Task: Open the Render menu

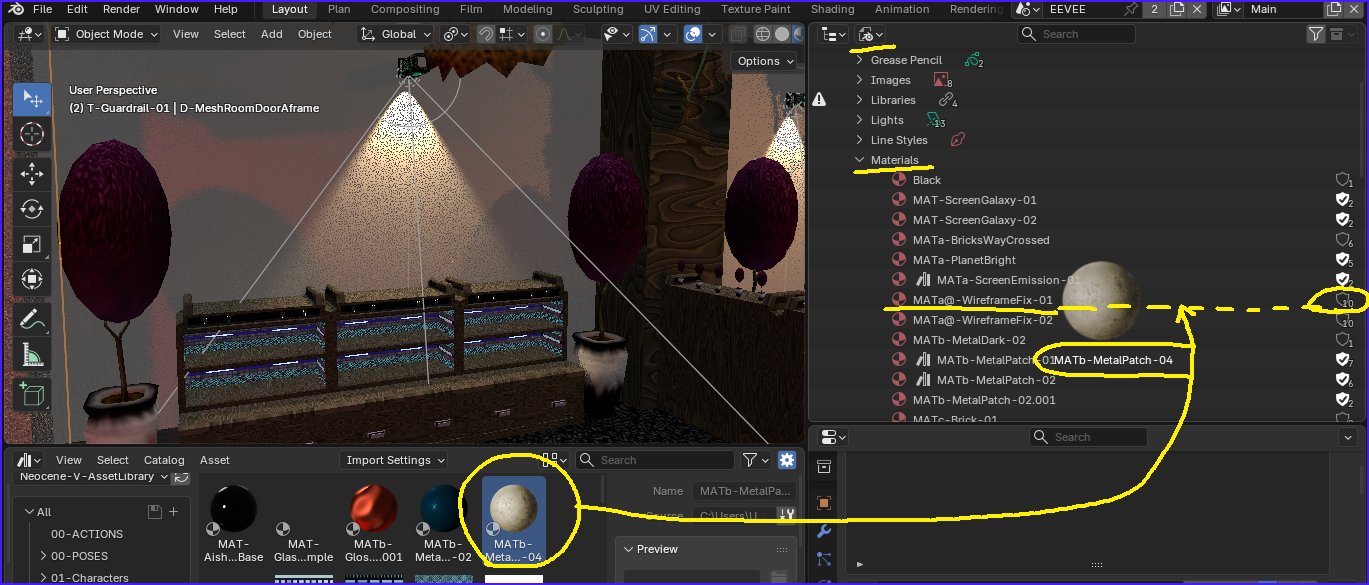Action: [x=121, y=9]
